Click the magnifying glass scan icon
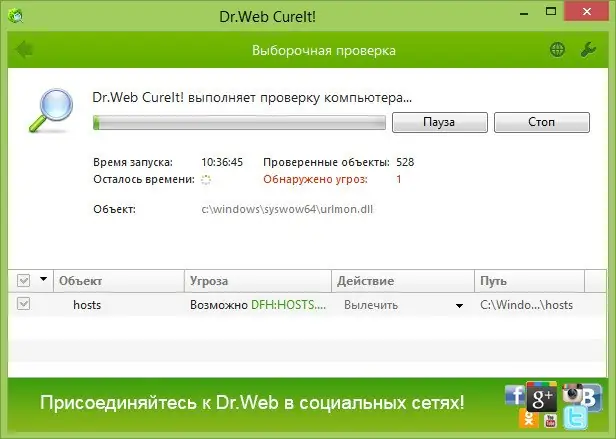 (x=51, y=110)
